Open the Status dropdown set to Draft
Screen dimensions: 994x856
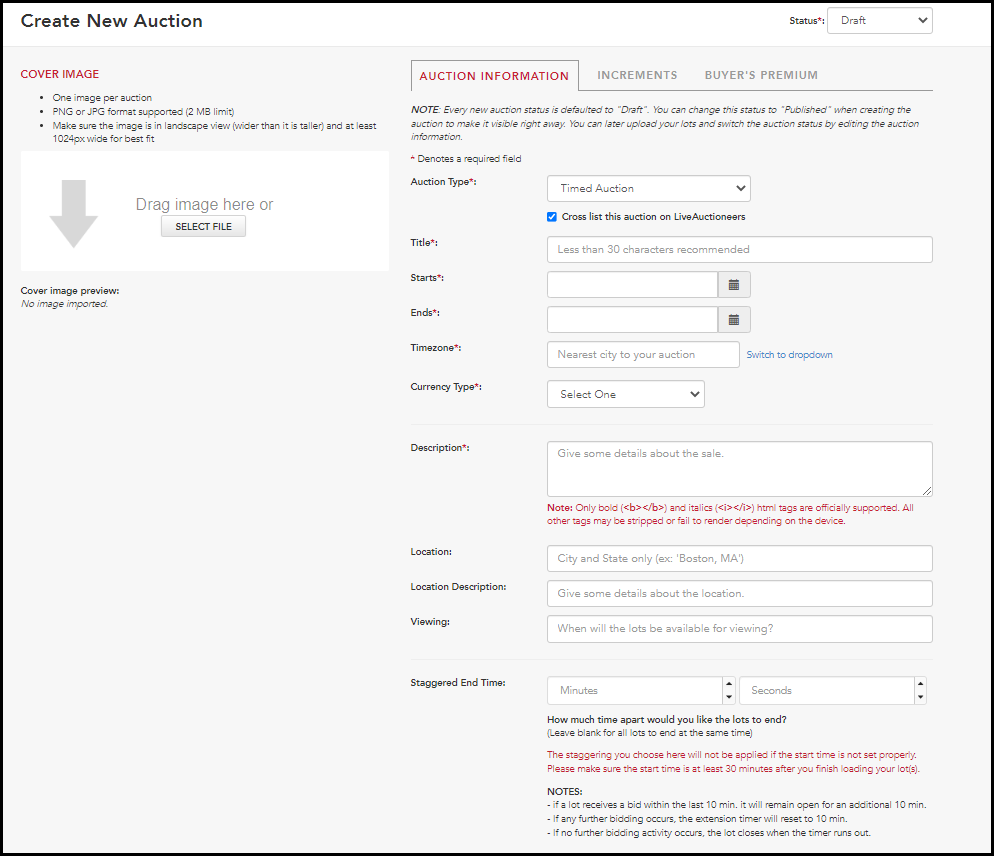pyautogui.click(x=880, y=20)
